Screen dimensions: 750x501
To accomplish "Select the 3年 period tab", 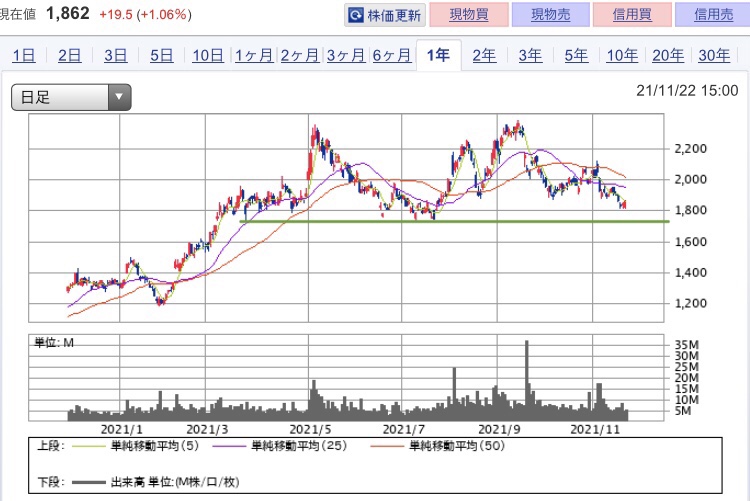I will (x=530, y=56).
